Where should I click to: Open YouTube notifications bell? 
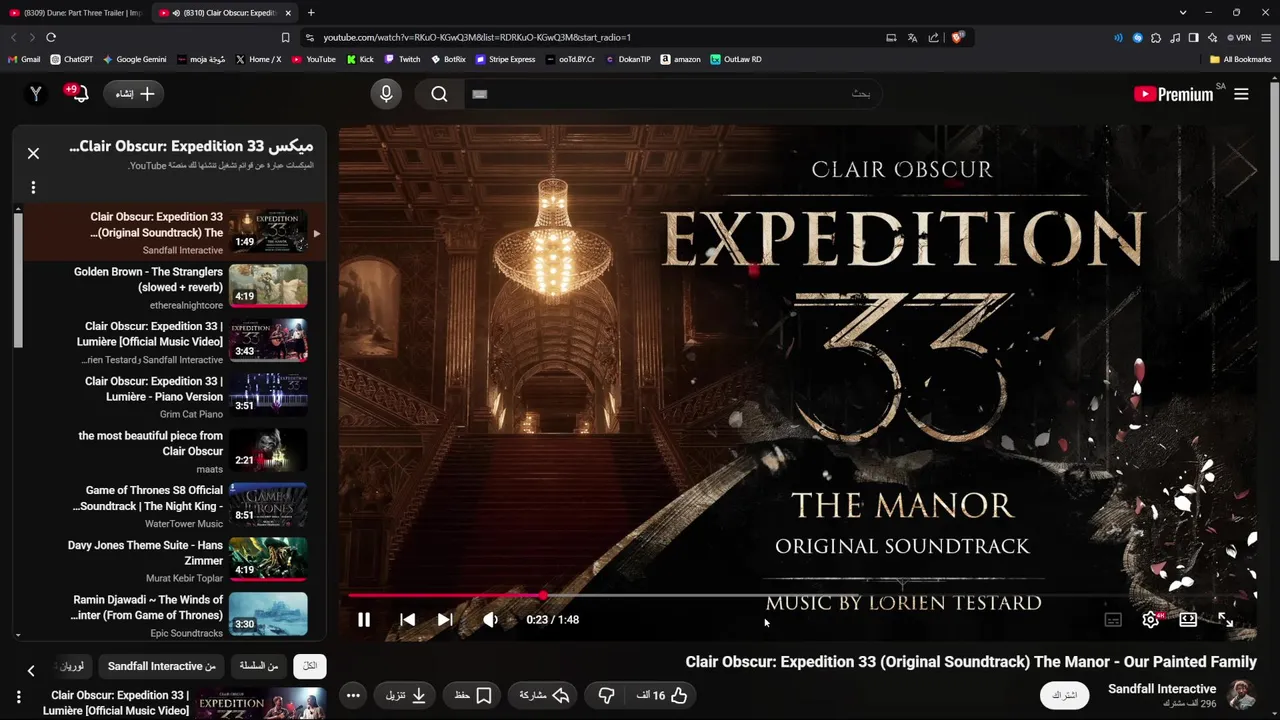(79, 94)
